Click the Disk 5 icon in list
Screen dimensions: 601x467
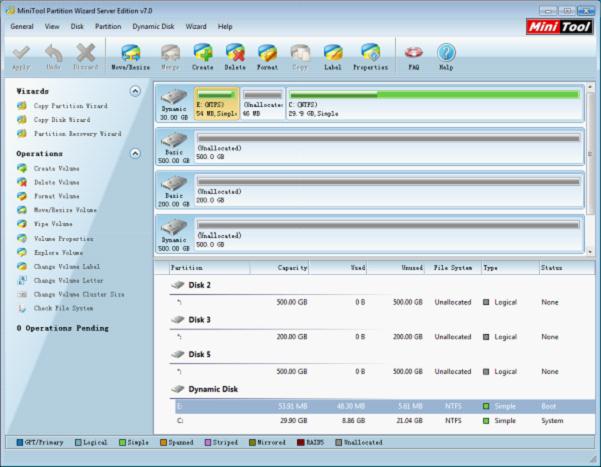click(x=178, y=354)
